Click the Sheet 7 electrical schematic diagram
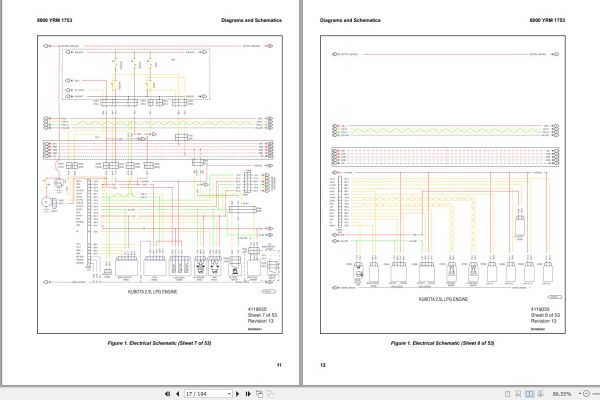 pos(160,184)
